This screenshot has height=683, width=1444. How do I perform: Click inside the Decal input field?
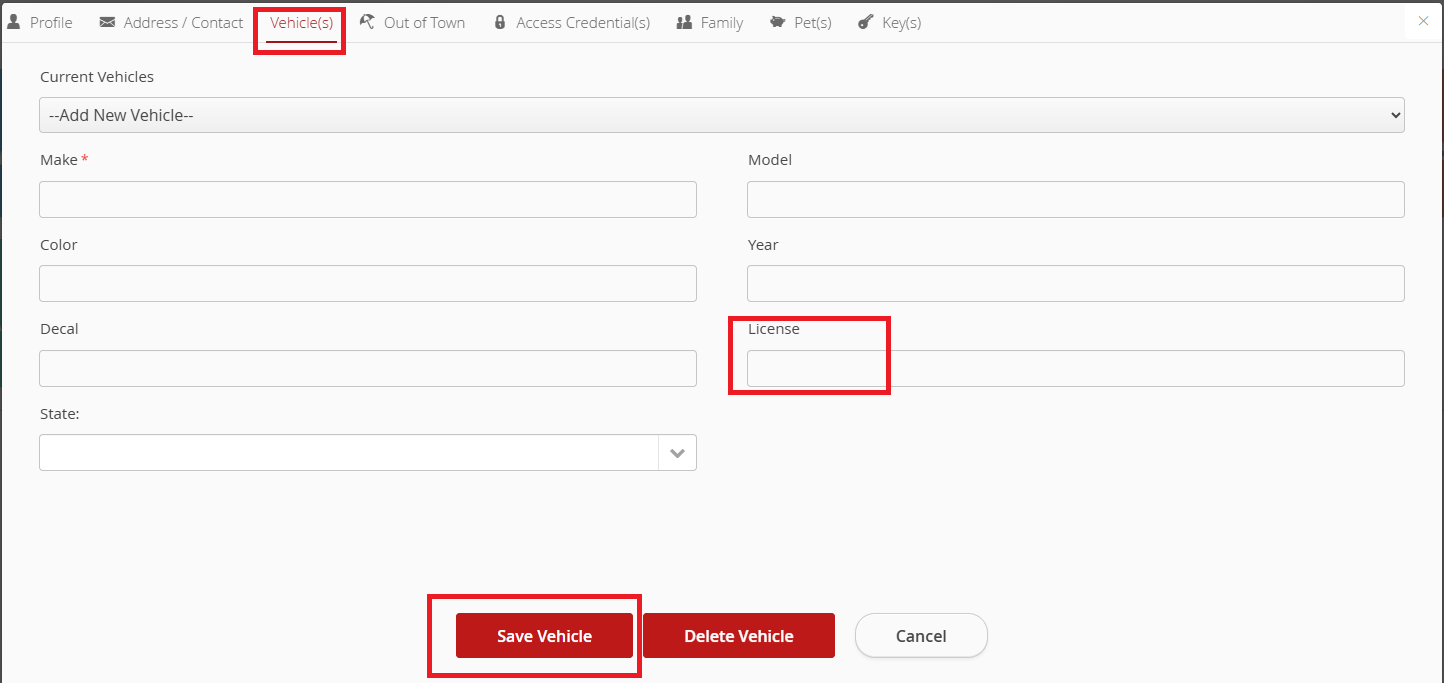click(367, 368)
